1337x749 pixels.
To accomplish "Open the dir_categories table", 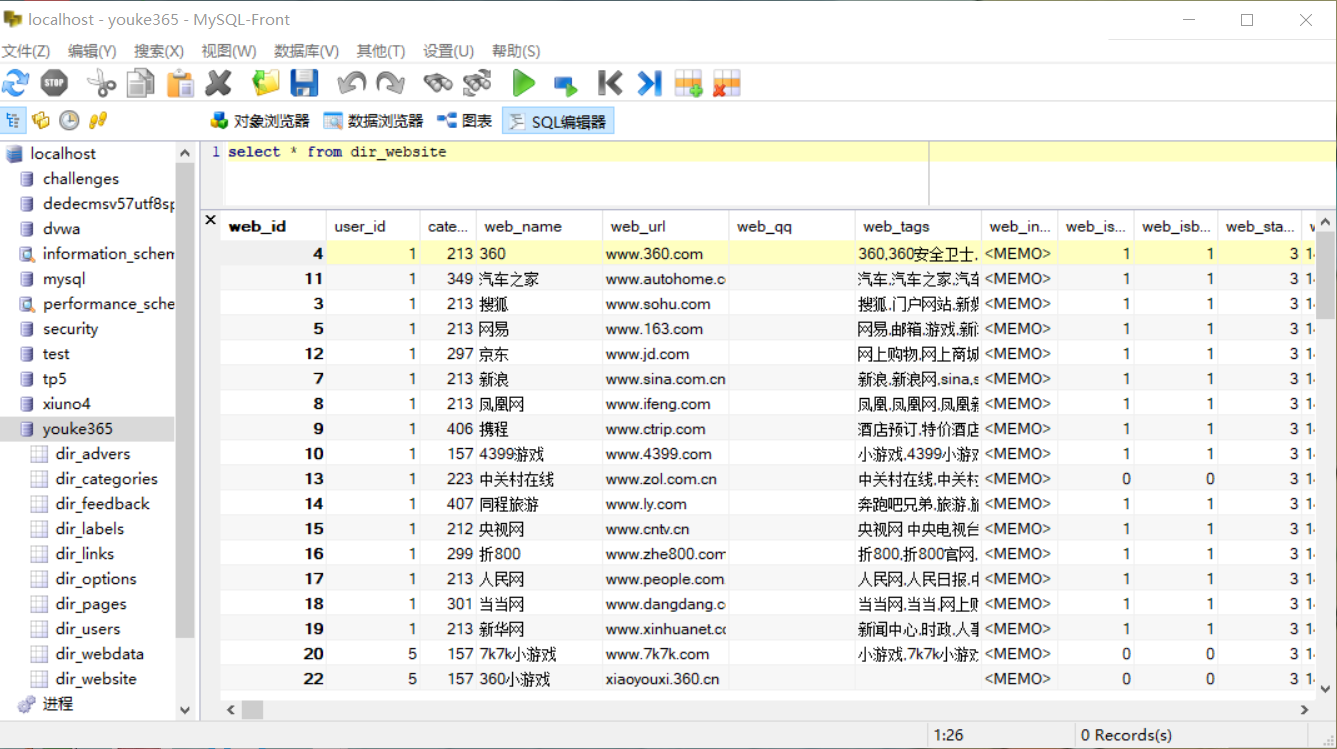I will pyautogui.click(x=106, y=479).
